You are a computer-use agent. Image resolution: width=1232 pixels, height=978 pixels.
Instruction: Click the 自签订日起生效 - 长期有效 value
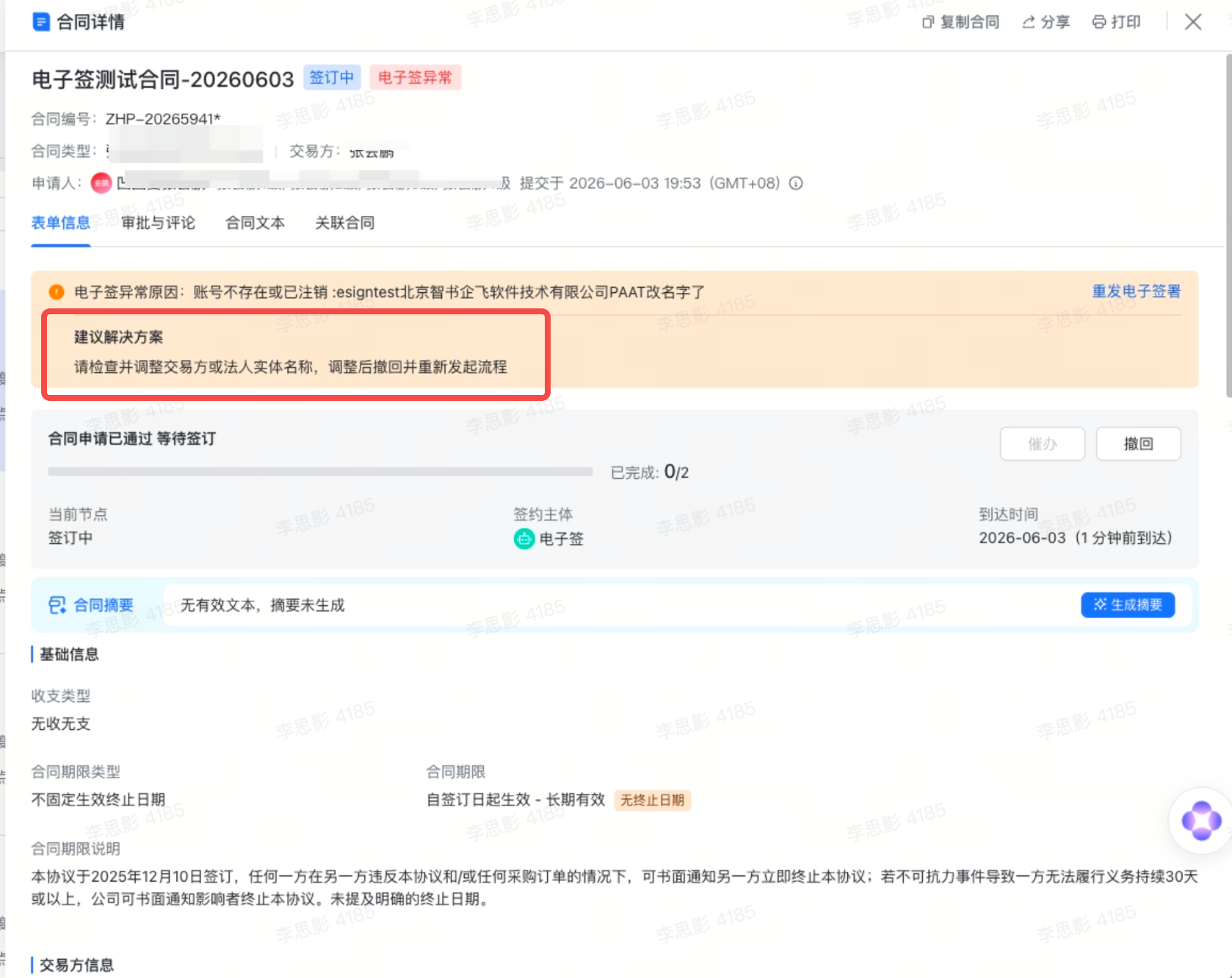tap(516, 800)
